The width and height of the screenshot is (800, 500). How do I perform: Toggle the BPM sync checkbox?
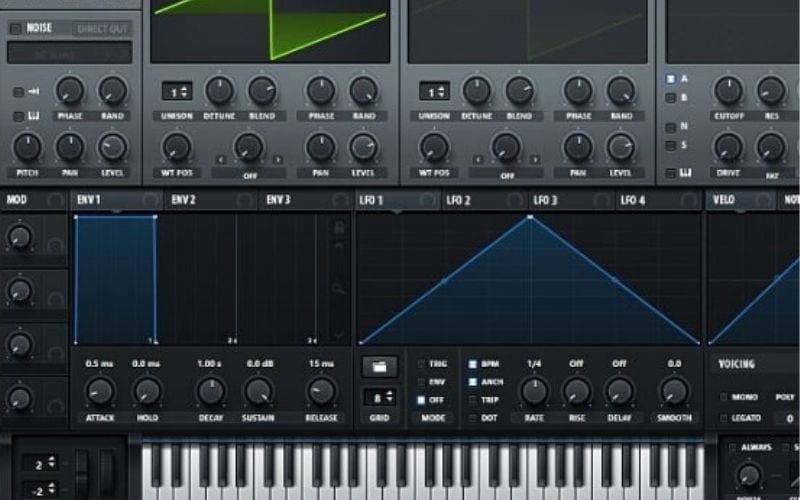coord(473,365)
